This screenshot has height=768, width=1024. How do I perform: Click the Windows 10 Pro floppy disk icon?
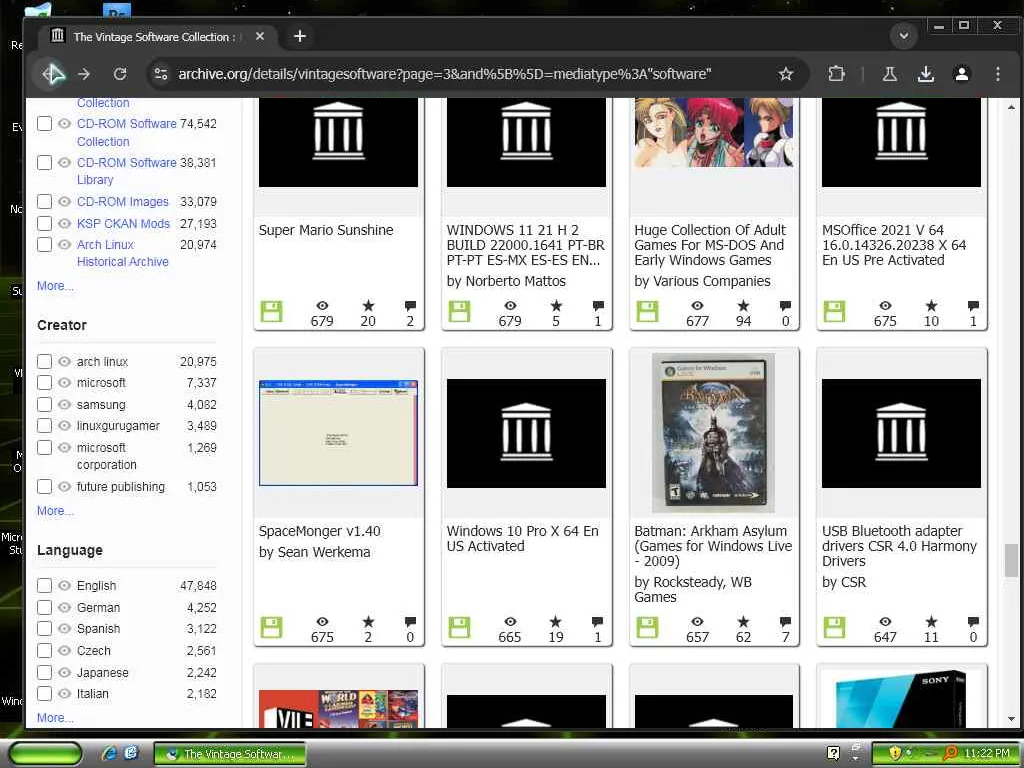coord(459,628)
